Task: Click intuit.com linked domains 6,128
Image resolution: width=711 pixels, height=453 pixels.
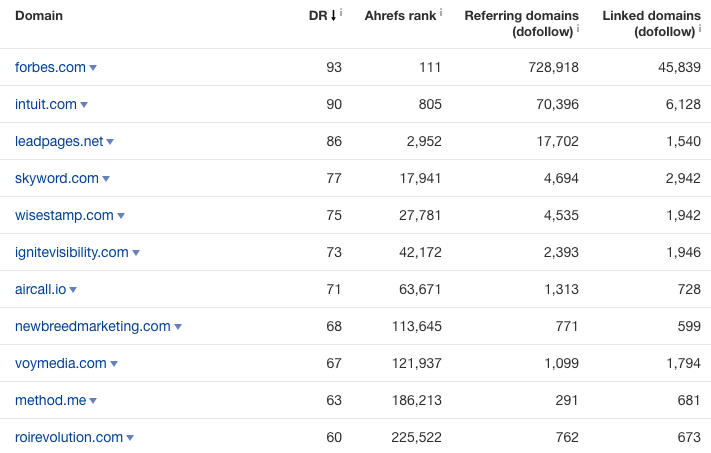Action: click(683, 104)
